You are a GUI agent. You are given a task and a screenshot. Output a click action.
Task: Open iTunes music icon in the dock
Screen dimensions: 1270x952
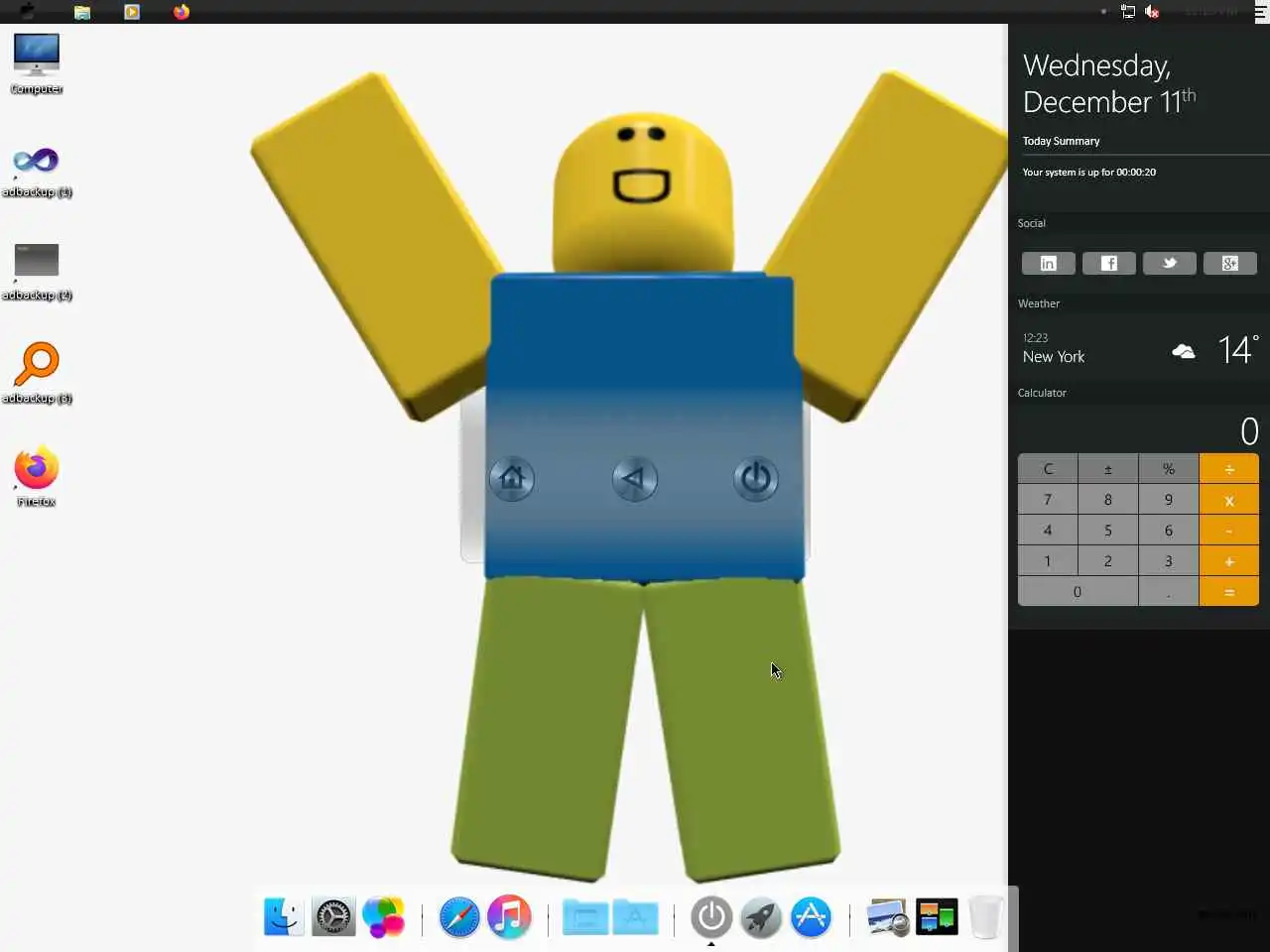pyautogui.click(x=509, y=917)
